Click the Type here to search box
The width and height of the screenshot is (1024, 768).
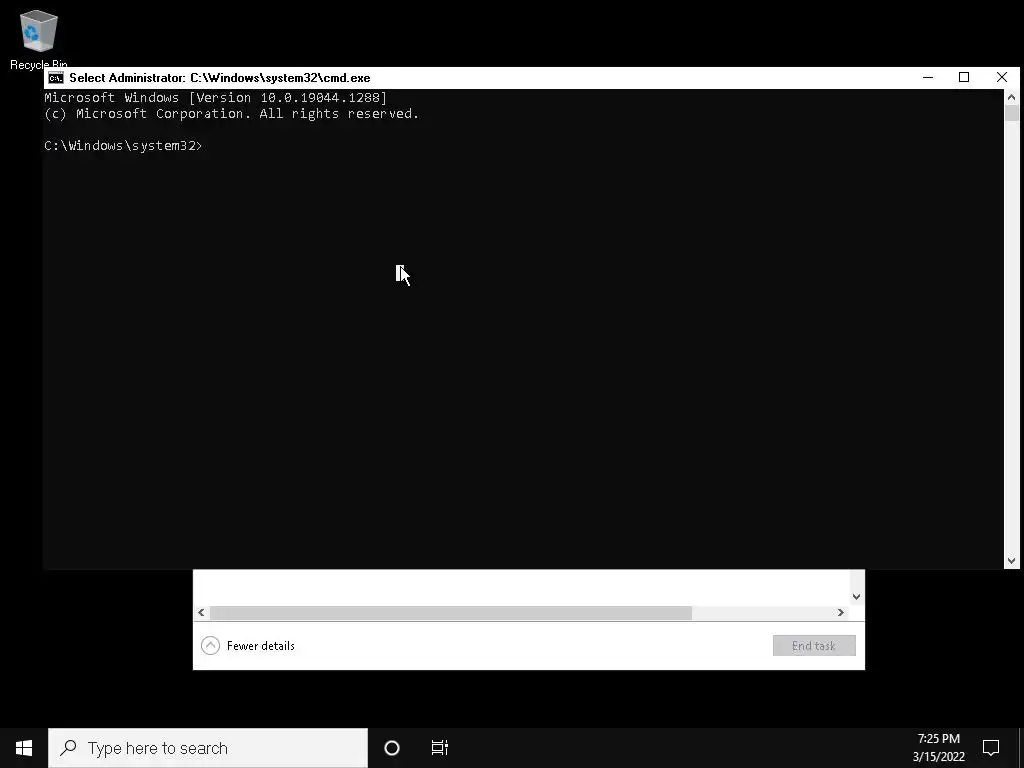point(208,748)
